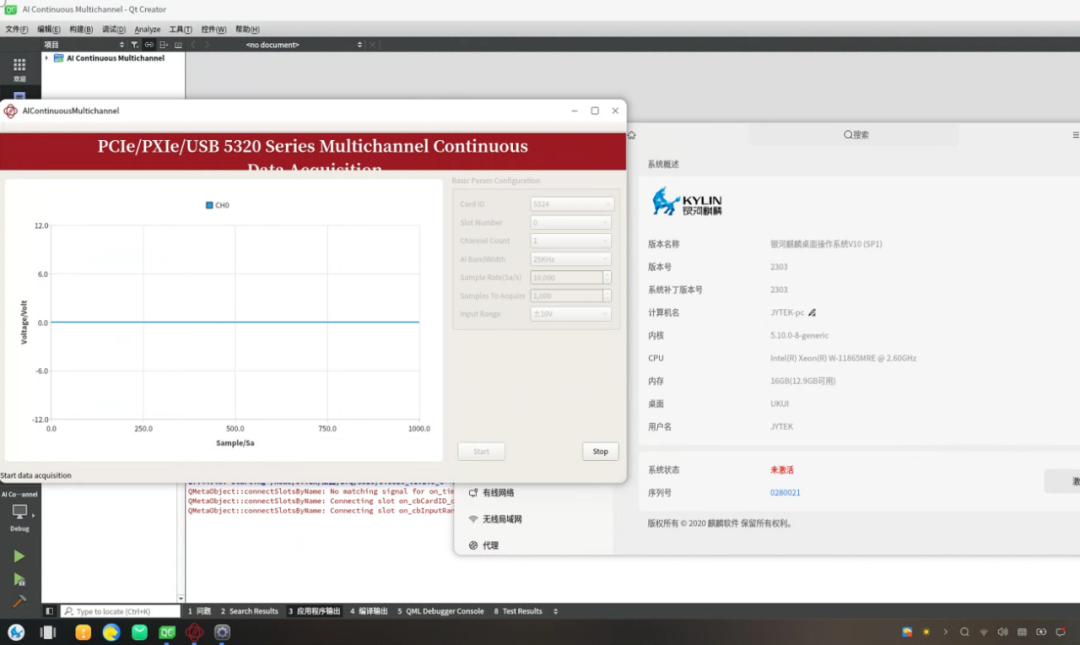Click the Samples To Acquire spin arrows

[x=607, y=296]
